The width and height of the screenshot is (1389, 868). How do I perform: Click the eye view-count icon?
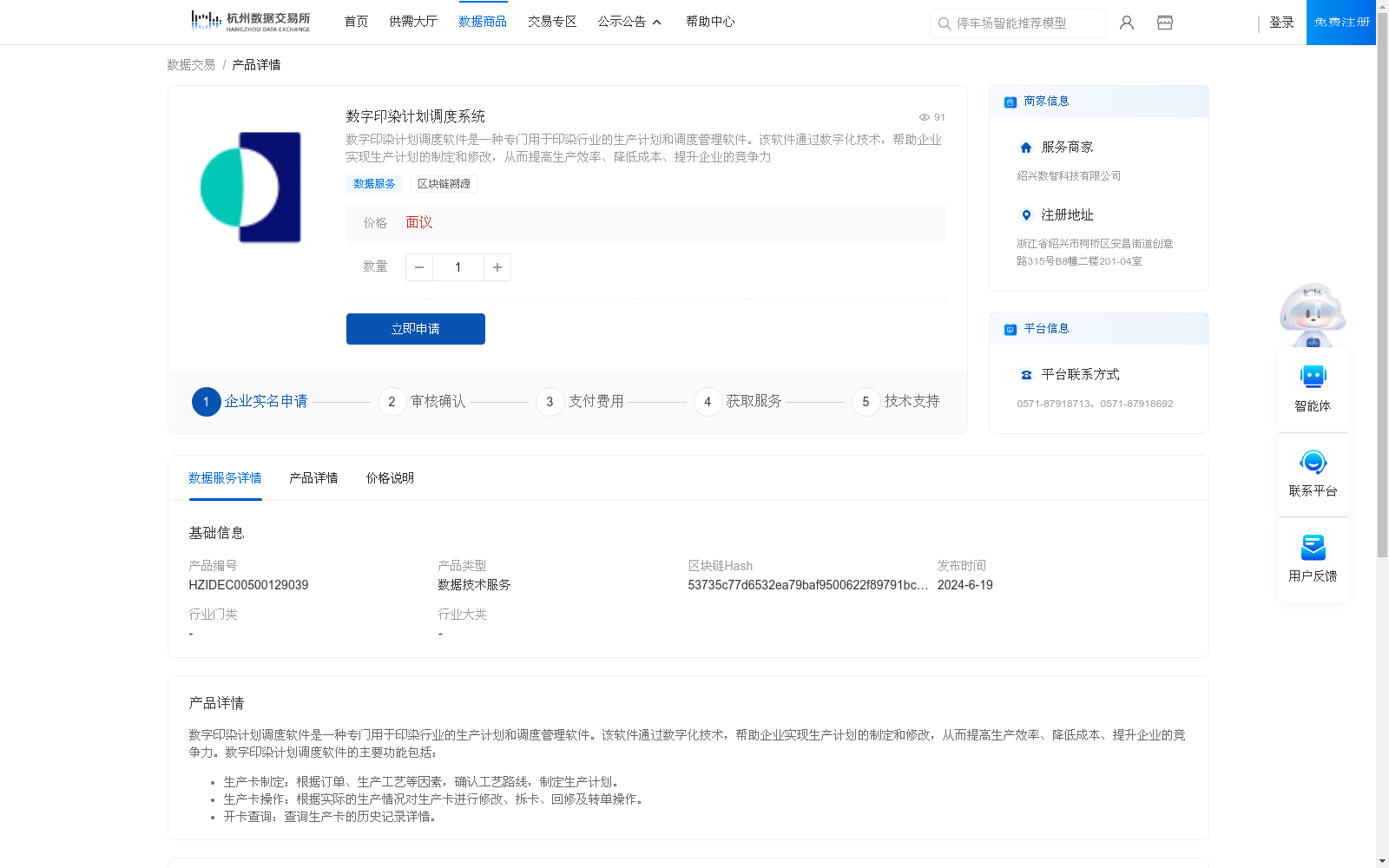925,117
